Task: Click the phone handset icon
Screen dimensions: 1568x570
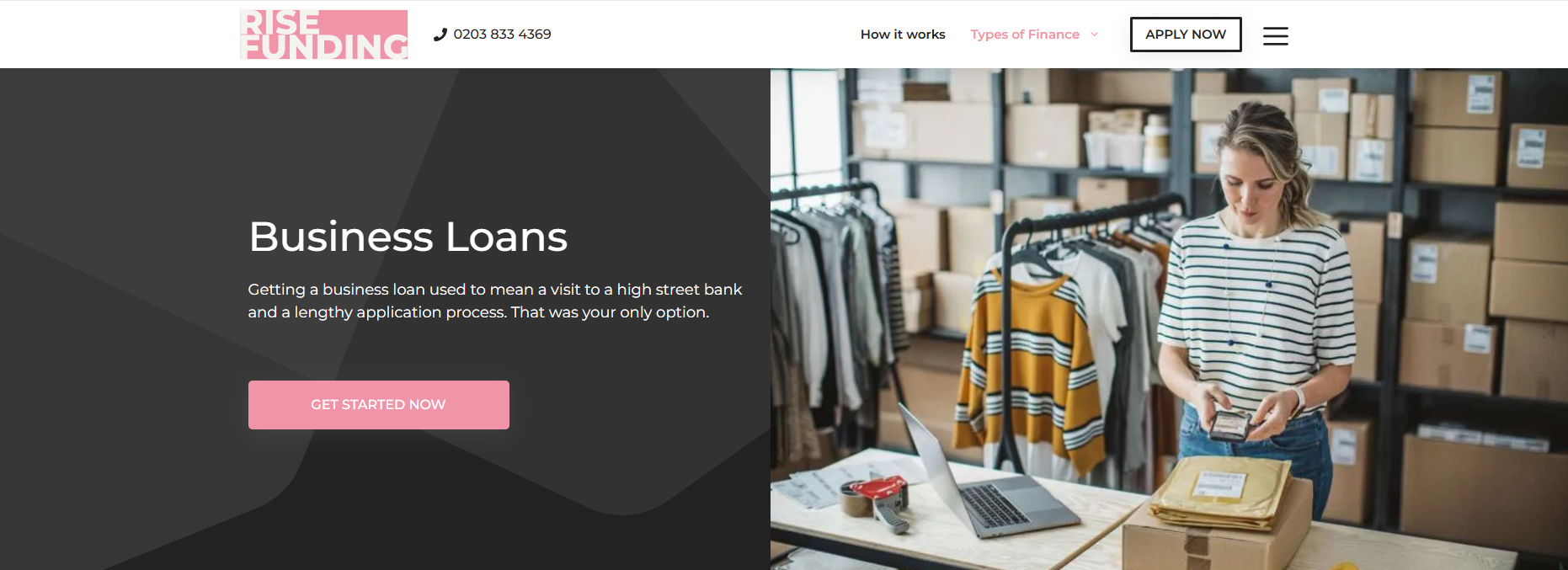Action: pos(440,35)
